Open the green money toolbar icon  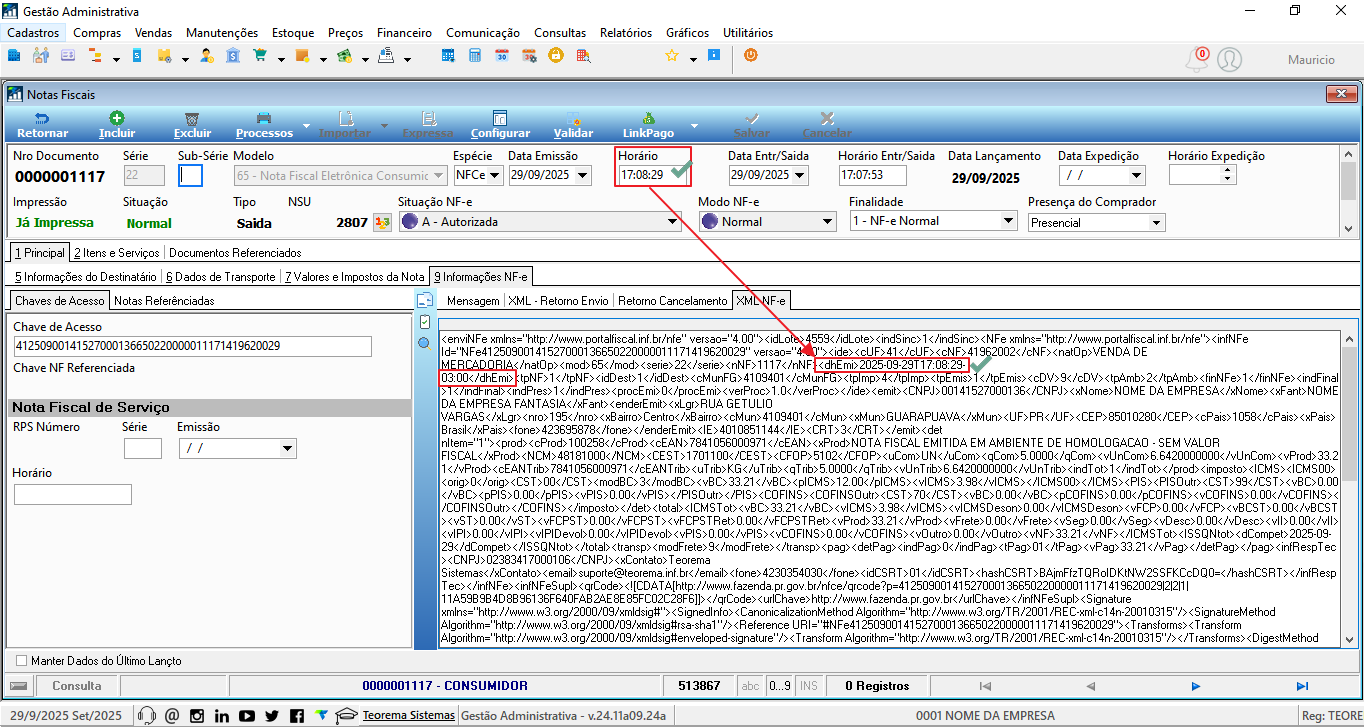click(x=344, y=55)
